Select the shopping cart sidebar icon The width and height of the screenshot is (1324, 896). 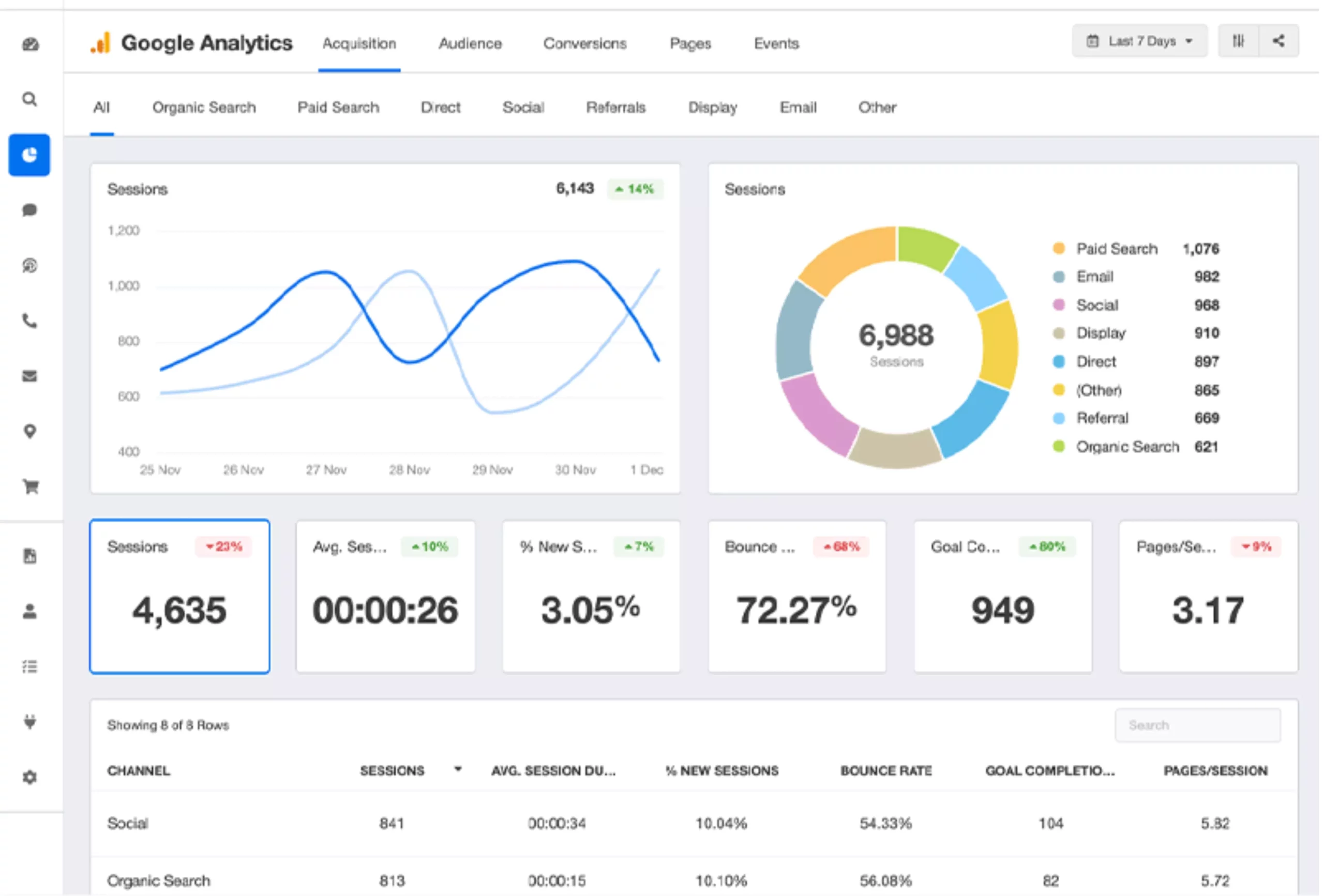pyautogui.click(x=30, y=487)
